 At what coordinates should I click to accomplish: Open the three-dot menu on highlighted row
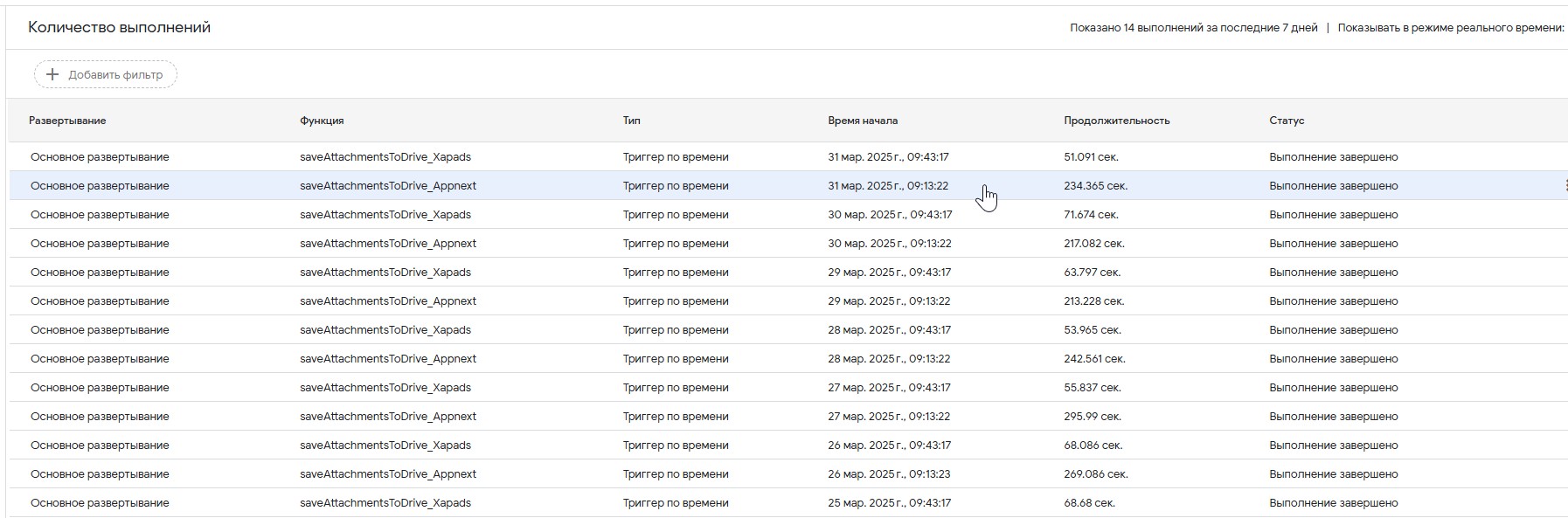pos(1565,185)
